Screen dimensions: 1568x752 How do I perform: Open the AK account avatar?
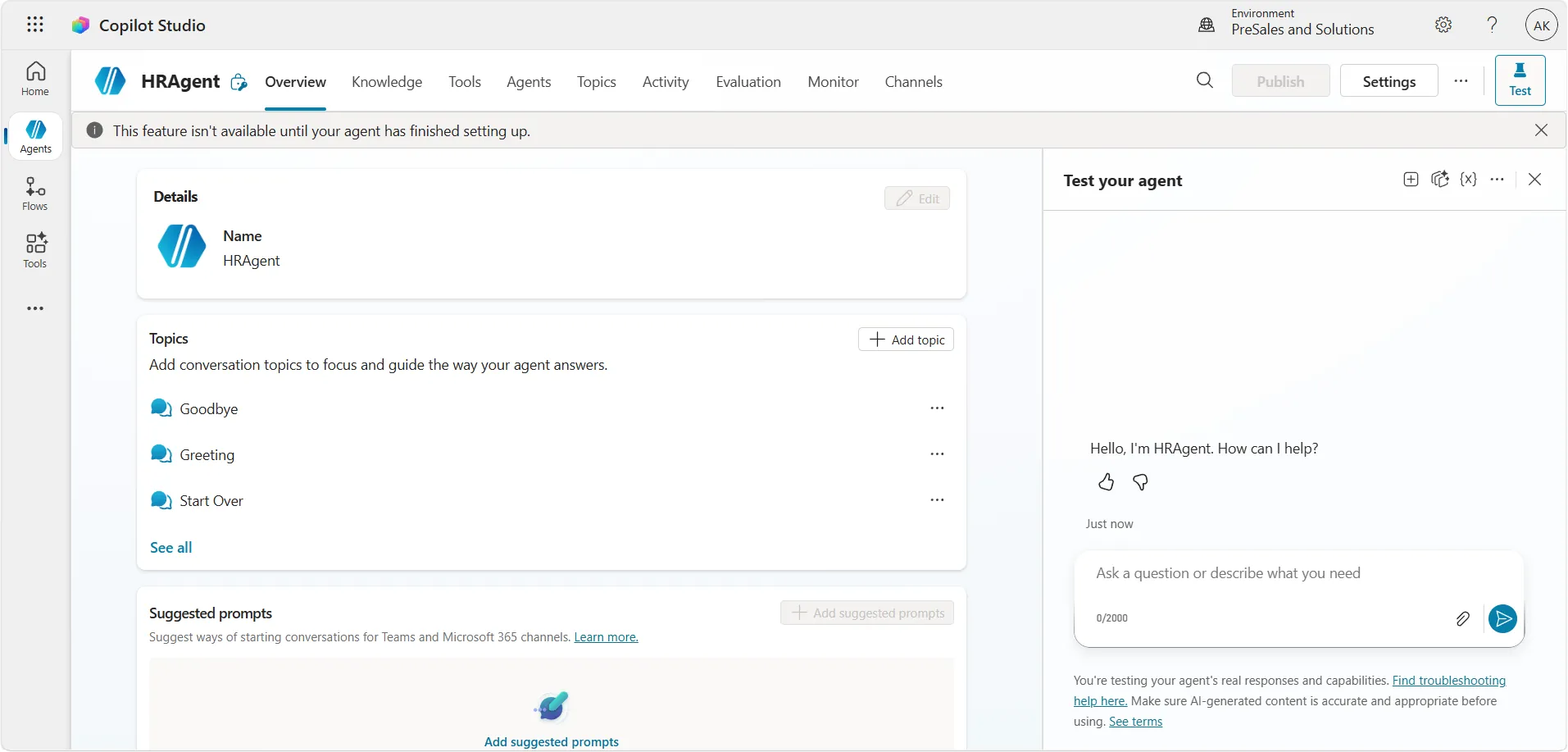click(x=1541, y=25)
